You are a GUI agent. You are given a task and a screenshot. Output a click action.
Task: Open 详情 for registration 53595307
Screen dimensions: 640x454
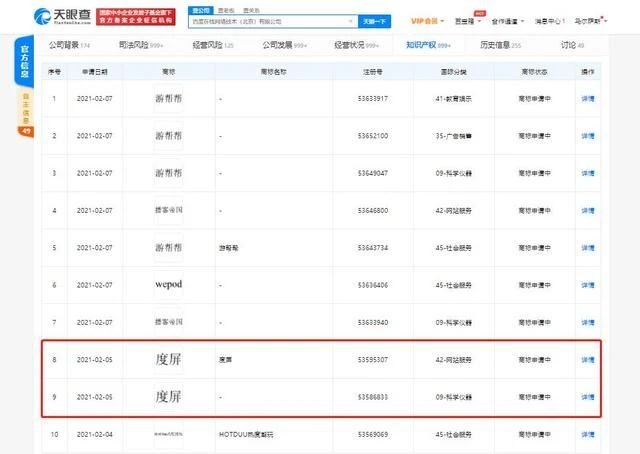click(588, 360)
